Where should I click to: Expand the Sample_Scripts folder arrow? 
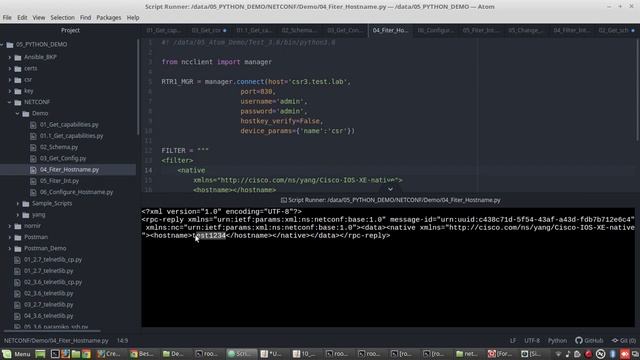(x=18, y=203)
